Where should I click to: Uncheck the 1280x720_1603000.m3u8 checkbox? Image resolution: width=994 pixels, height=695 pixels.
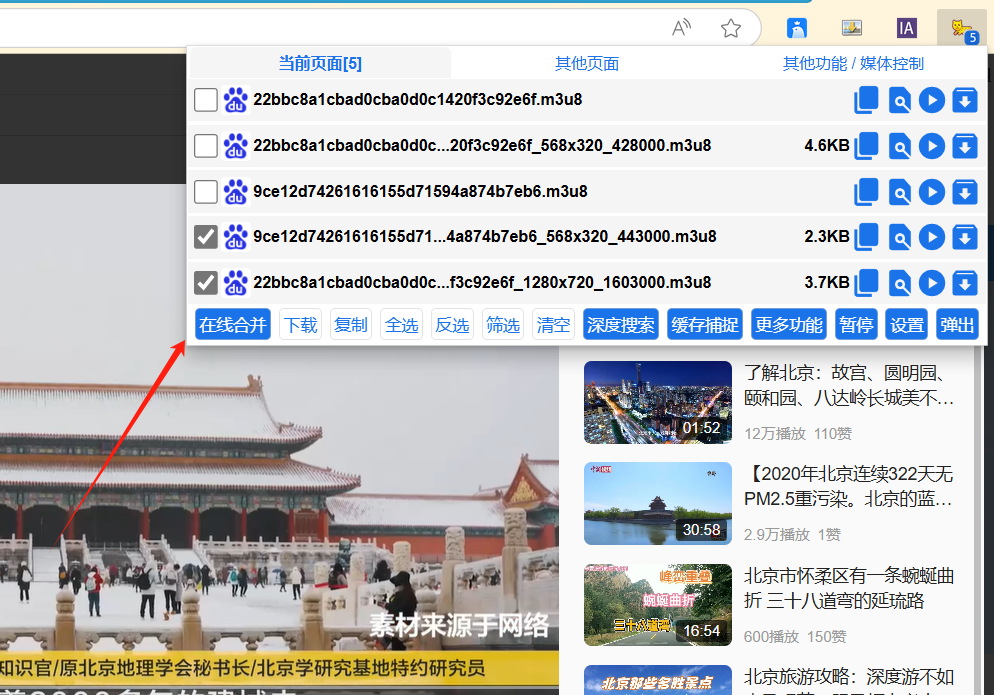[205, 283]
